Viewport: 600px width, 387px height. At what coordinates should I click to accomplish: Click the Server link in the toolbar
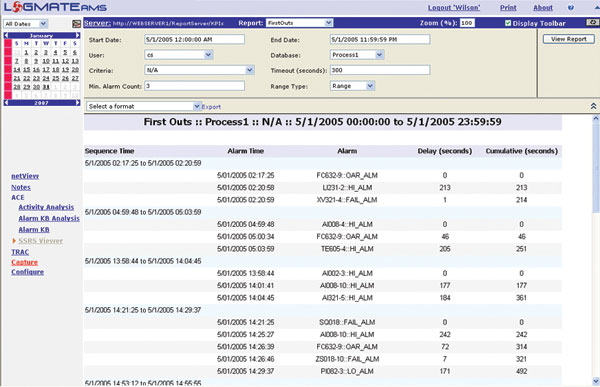(97, 23)
